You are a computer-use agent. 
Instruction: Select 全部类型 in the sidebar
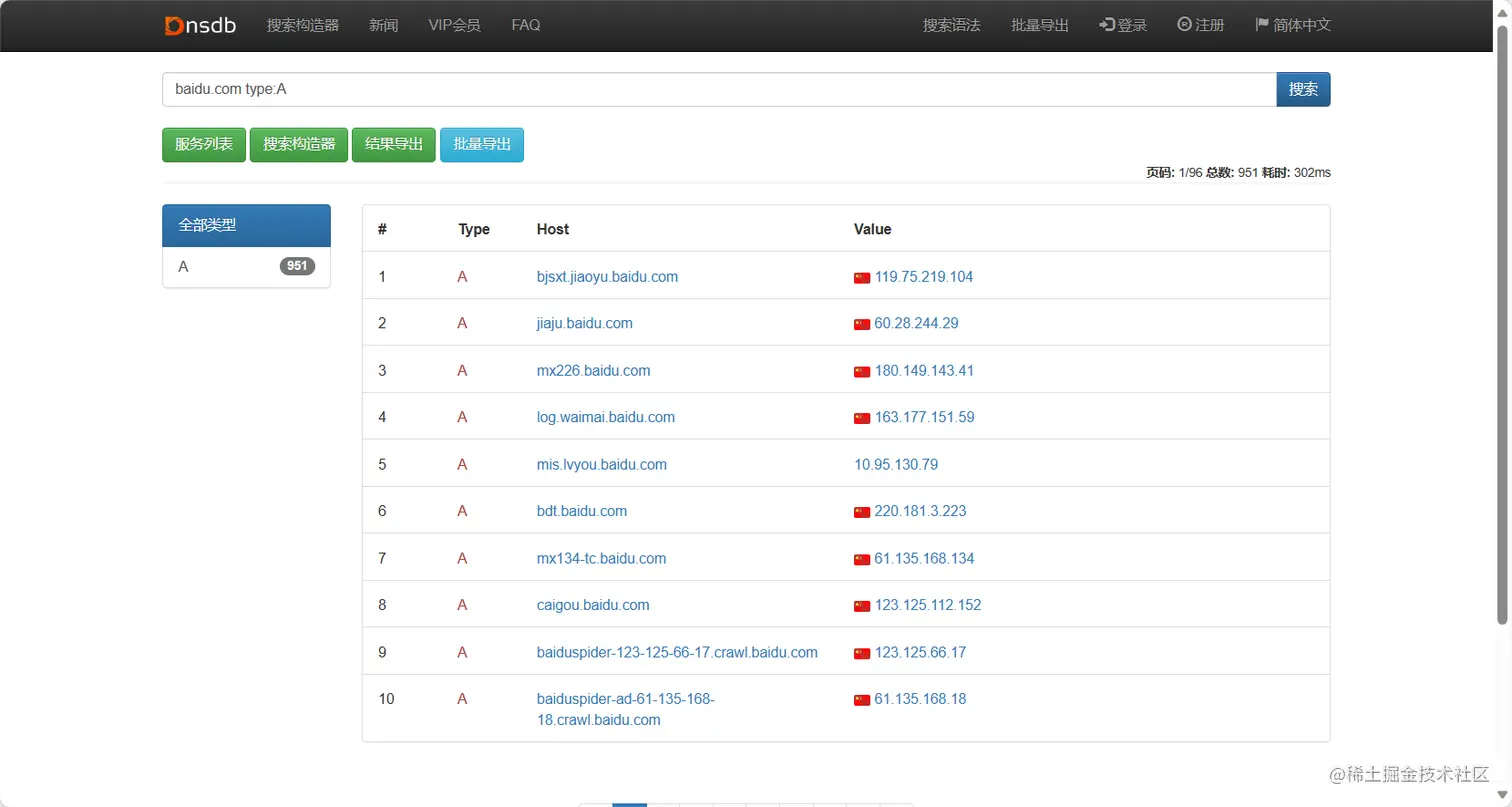click(x=246, y=225)
